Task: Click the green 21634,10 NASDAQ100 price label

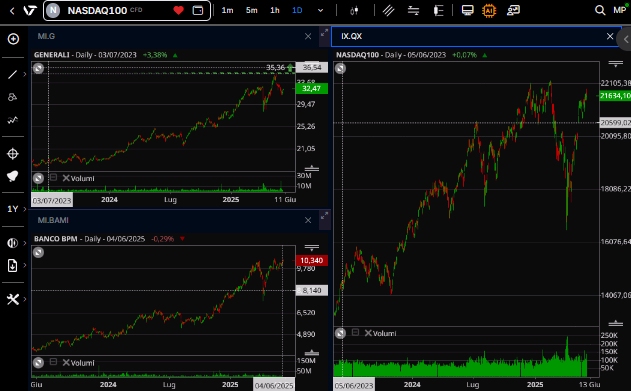Action: 615,96
